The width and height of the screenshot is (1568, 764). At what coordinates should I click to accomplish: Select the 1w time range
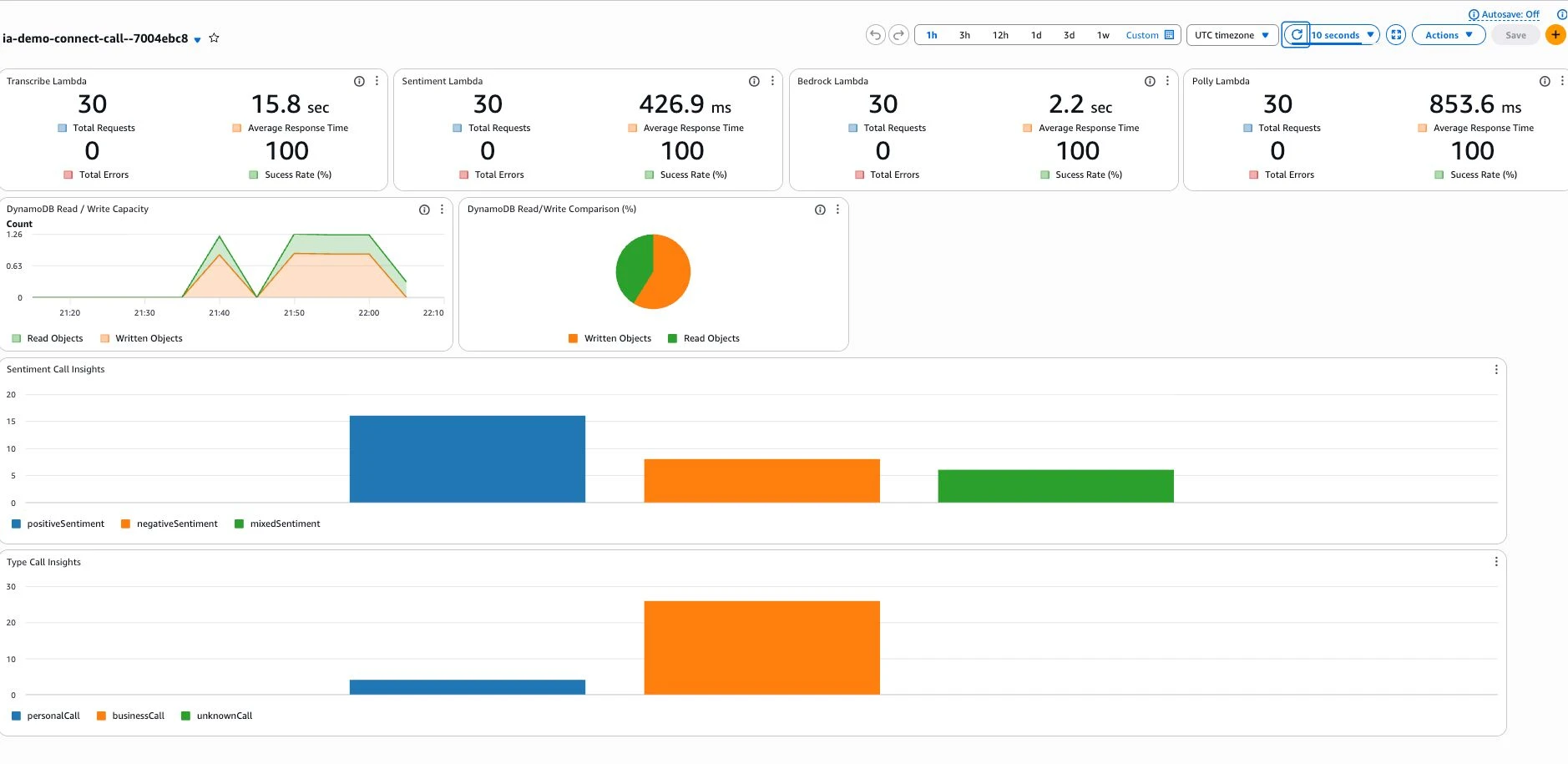[1103, 35]
